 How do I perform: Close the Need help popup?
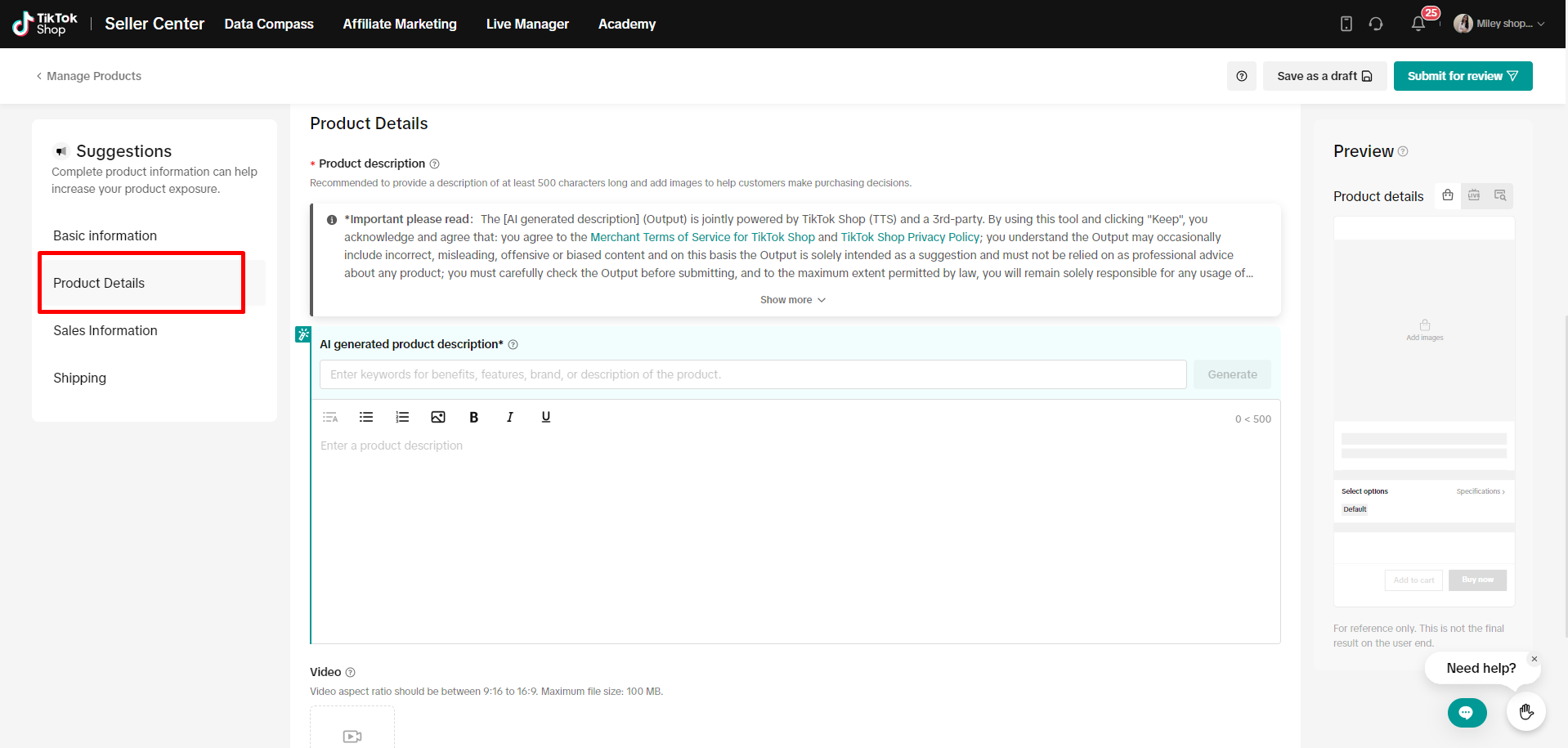click(1534, 659)
